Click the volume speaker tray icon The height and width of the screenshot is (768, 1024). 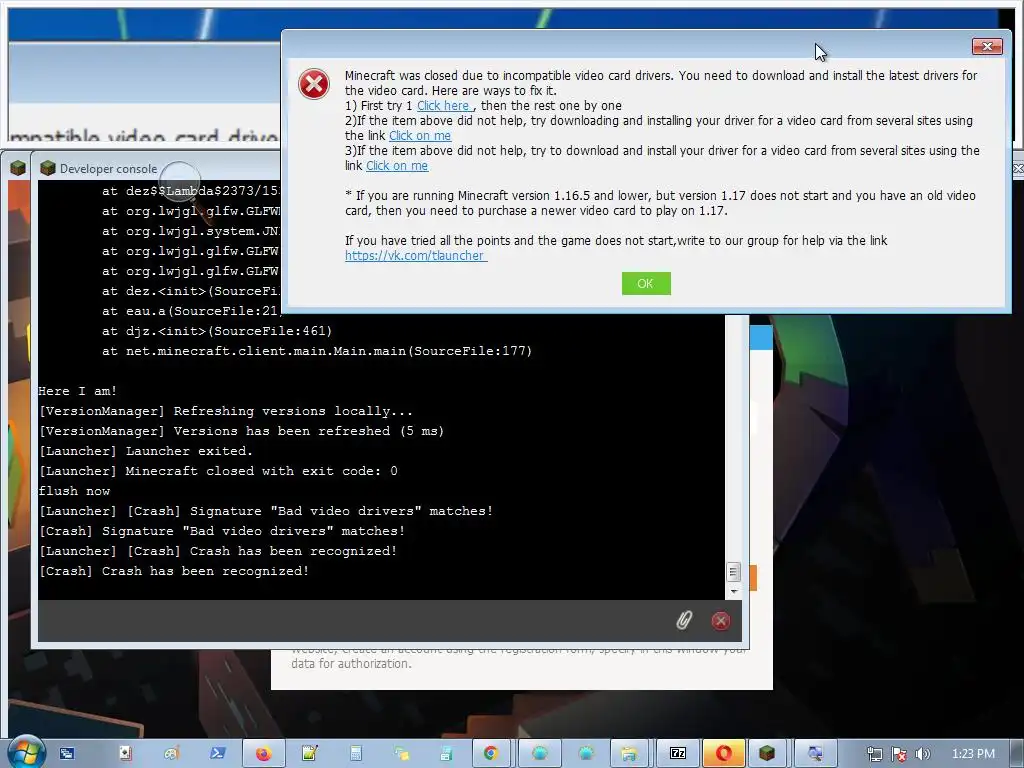coord(922,754)
